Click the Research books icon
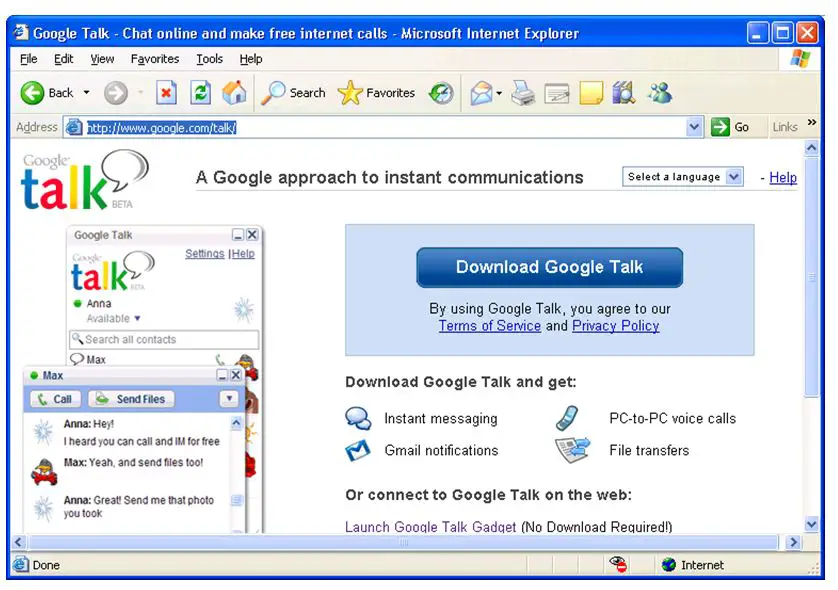This screenshot has height=590, width=838. pyautogui.click(x=624, y=93)
